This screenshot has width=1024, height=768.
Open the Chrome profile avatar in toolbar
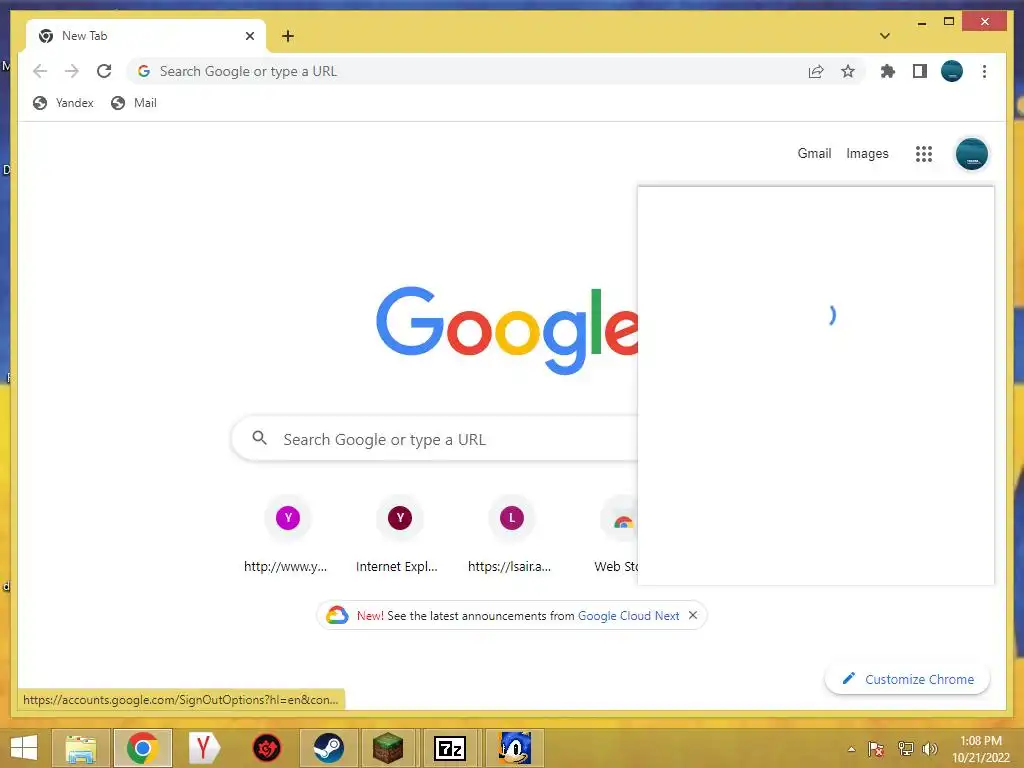click(952, 71)
